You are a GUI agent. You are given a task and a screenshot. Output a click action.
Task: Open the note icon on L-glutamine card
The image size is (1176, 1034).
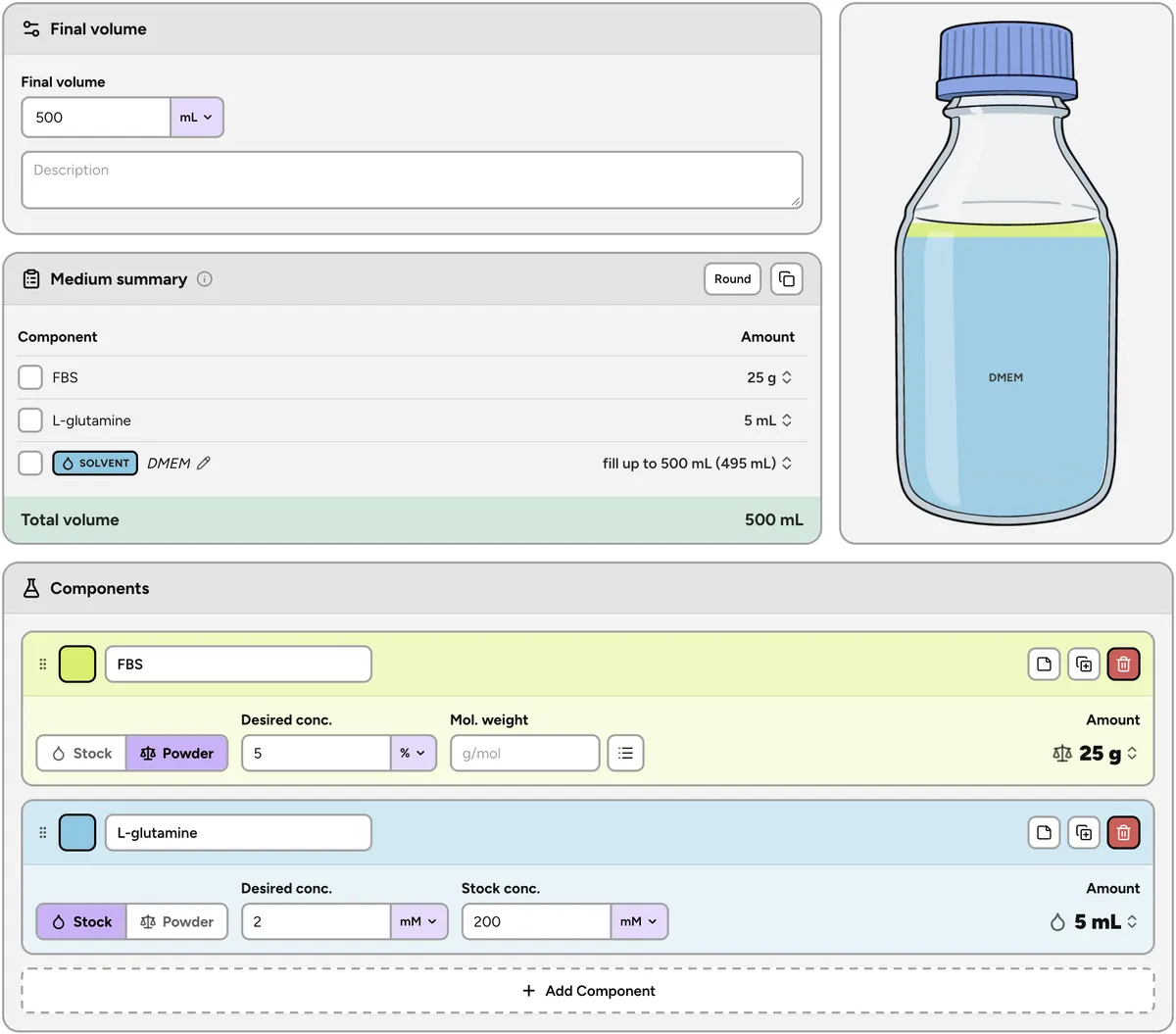1045,833
